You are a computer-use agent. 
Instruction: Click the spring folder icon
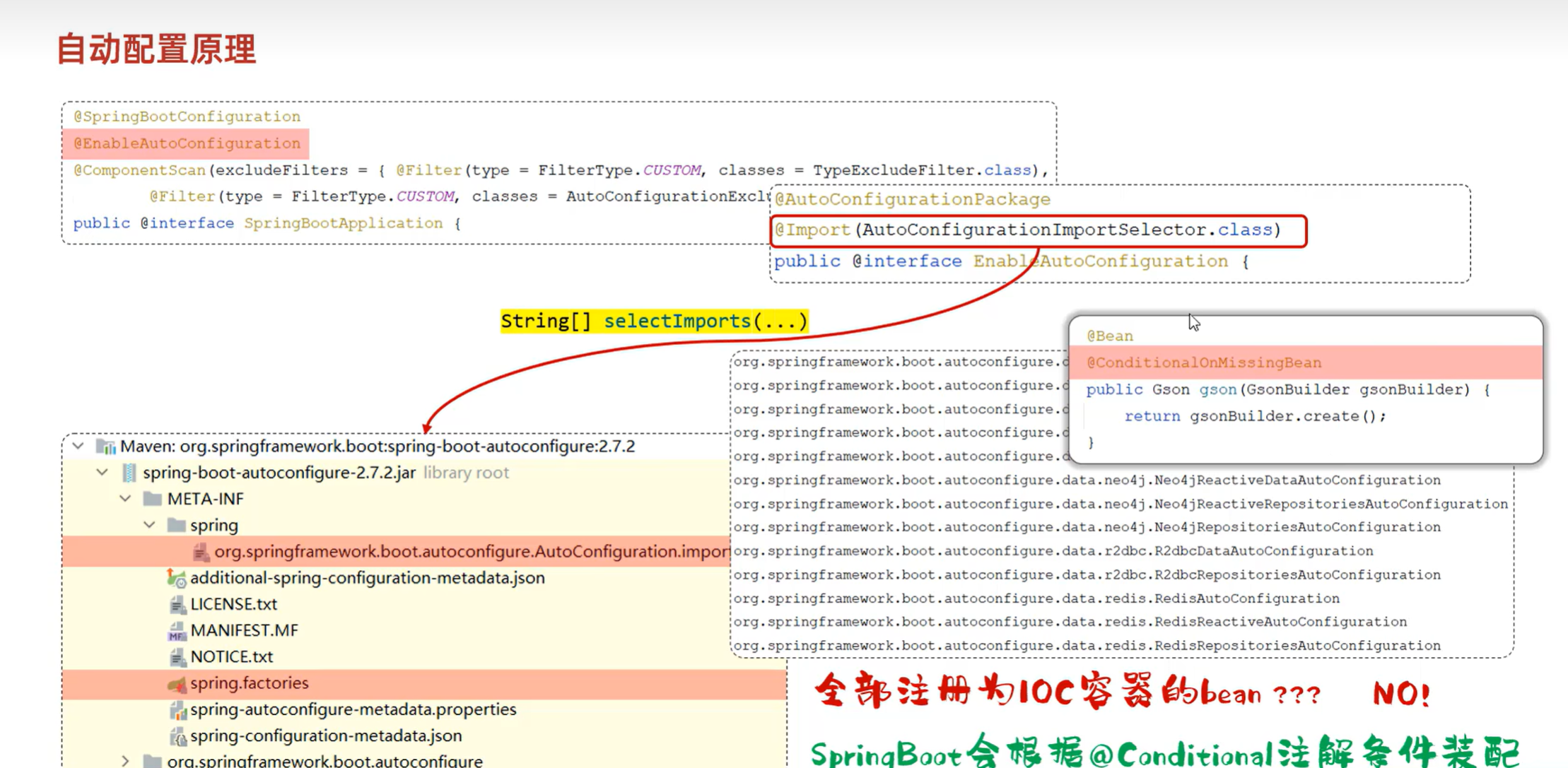point(176,525)
